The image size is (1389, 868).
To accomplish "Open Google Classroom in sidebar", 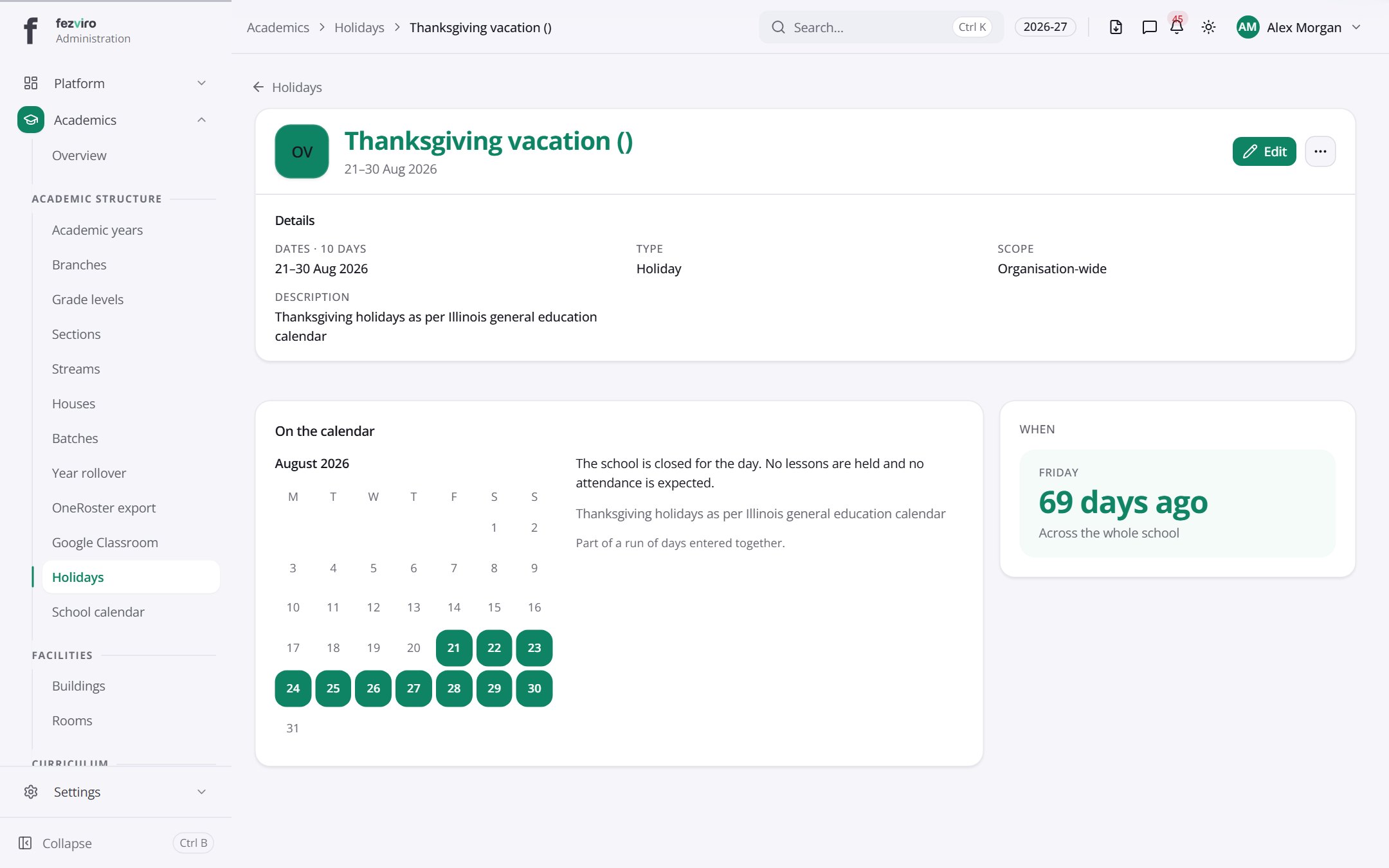I will pyautogui.click(x=105, y=542).
